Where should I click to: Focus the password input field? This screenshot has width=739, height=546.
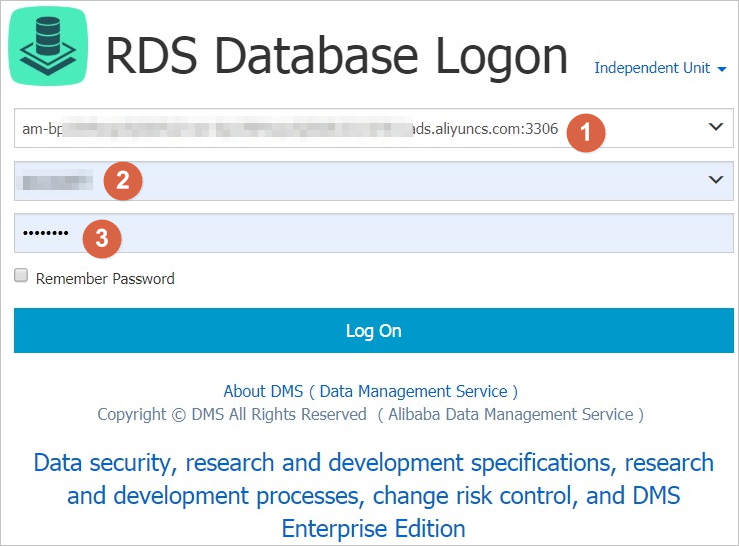click(373, 233)
